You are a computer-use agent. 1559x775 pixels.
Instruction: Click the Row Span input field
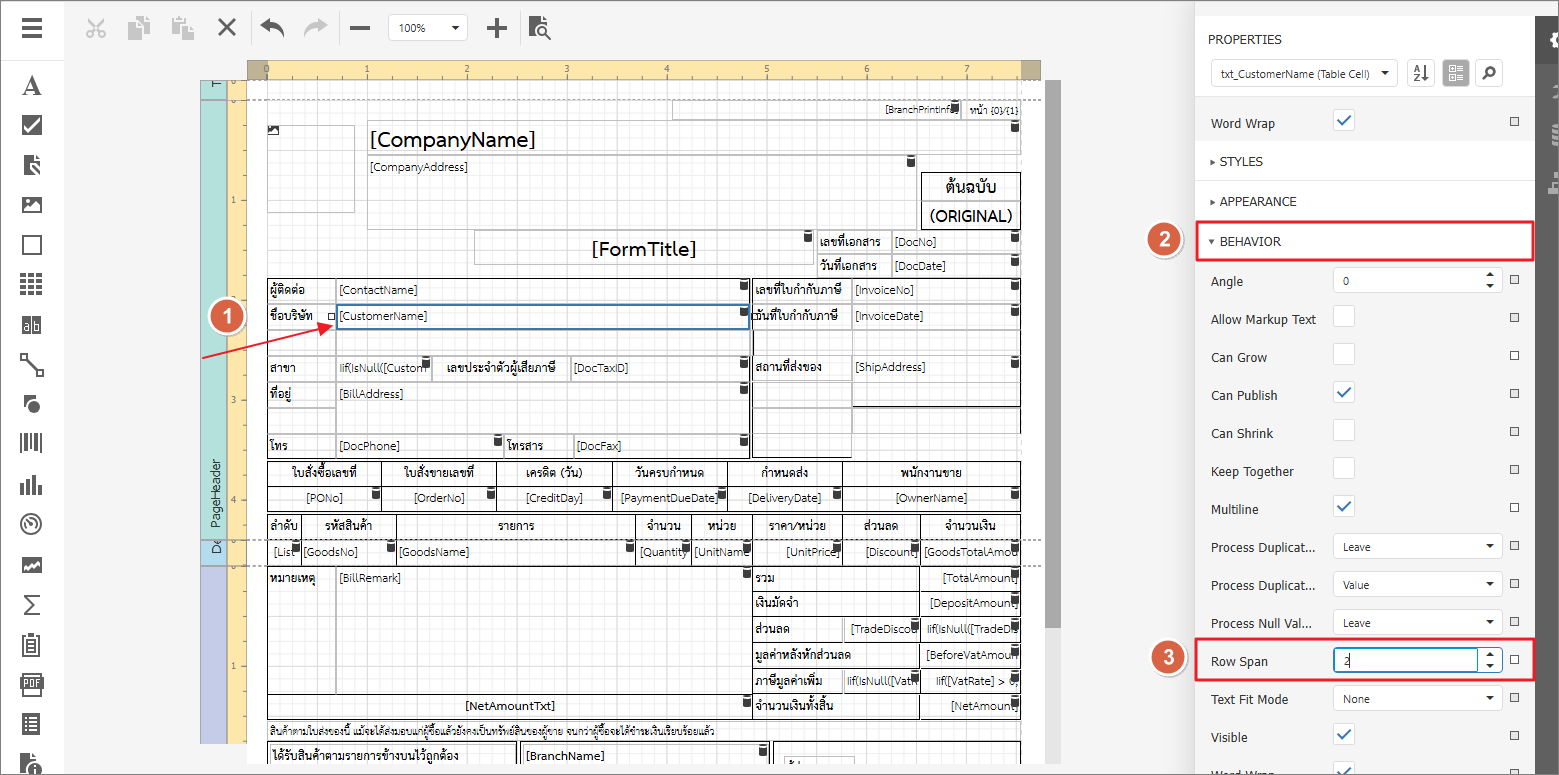1406,660
